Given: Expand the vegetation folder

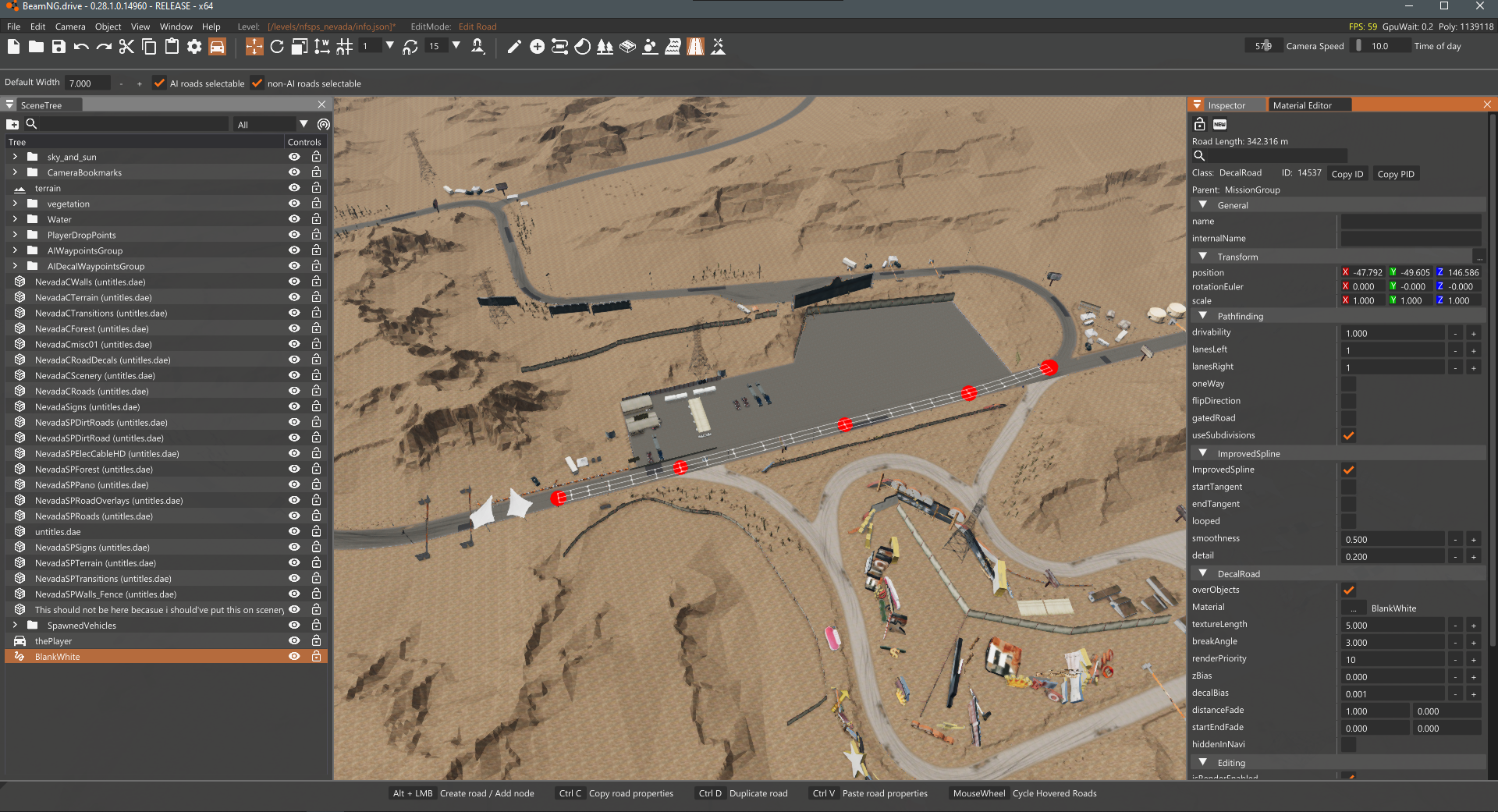Looking at the screenshot, I should coord(15,204).
